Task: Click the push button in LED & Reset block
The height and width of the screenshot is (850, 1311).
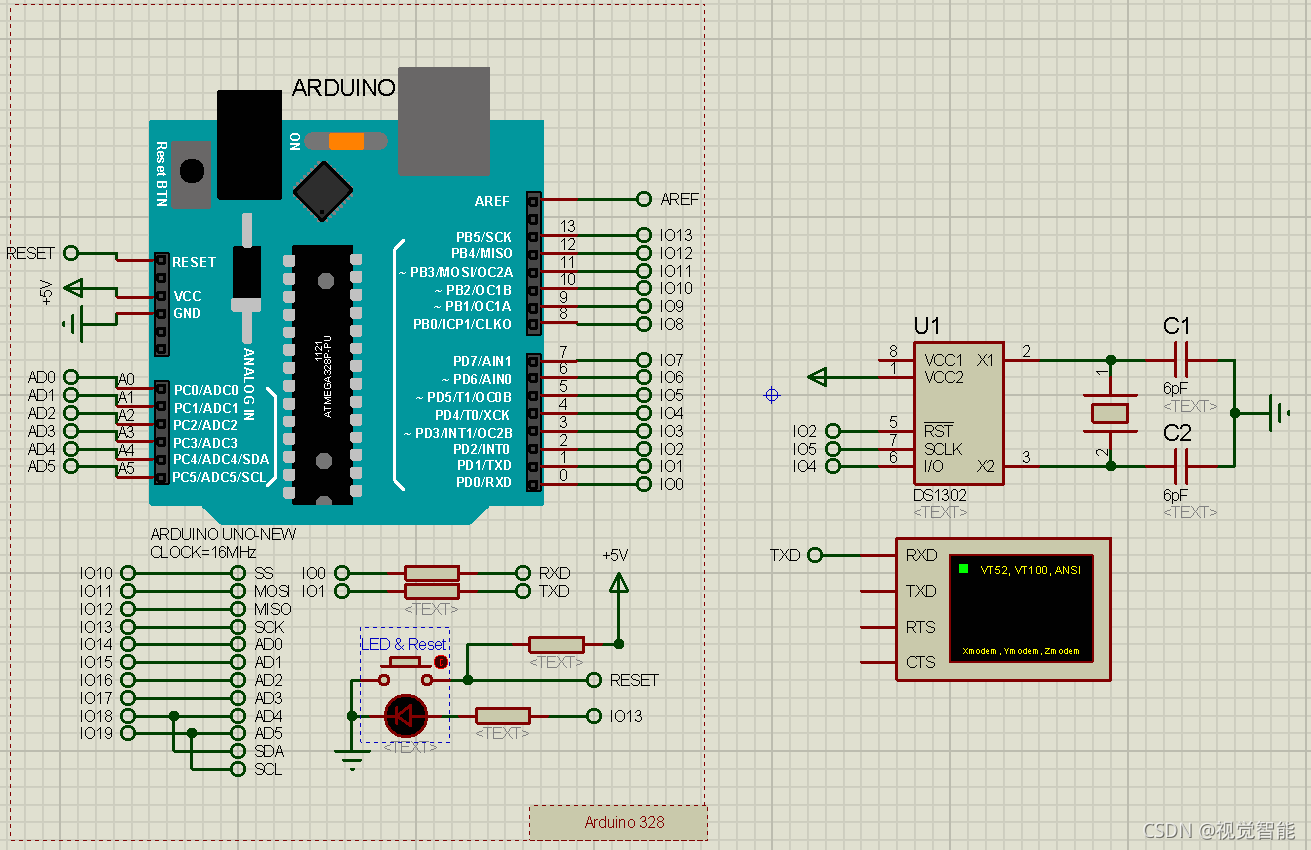Action: pyautogui.click(x=405, y=670)
